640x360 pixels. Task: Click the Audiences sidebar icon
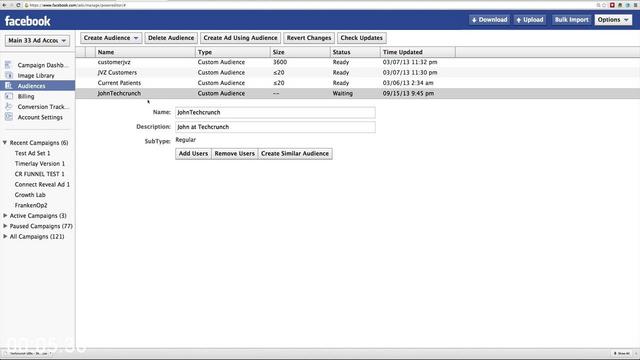tap(8, 86)
